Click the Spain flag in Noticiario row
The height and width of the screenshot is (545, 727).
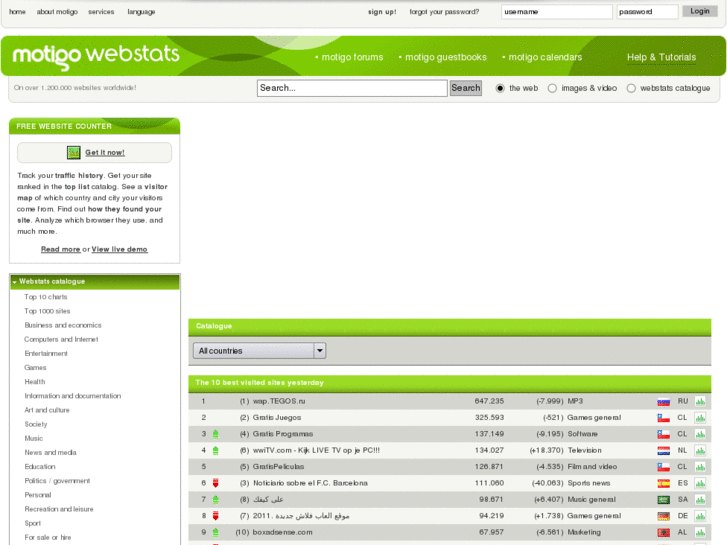pos(663,483)
